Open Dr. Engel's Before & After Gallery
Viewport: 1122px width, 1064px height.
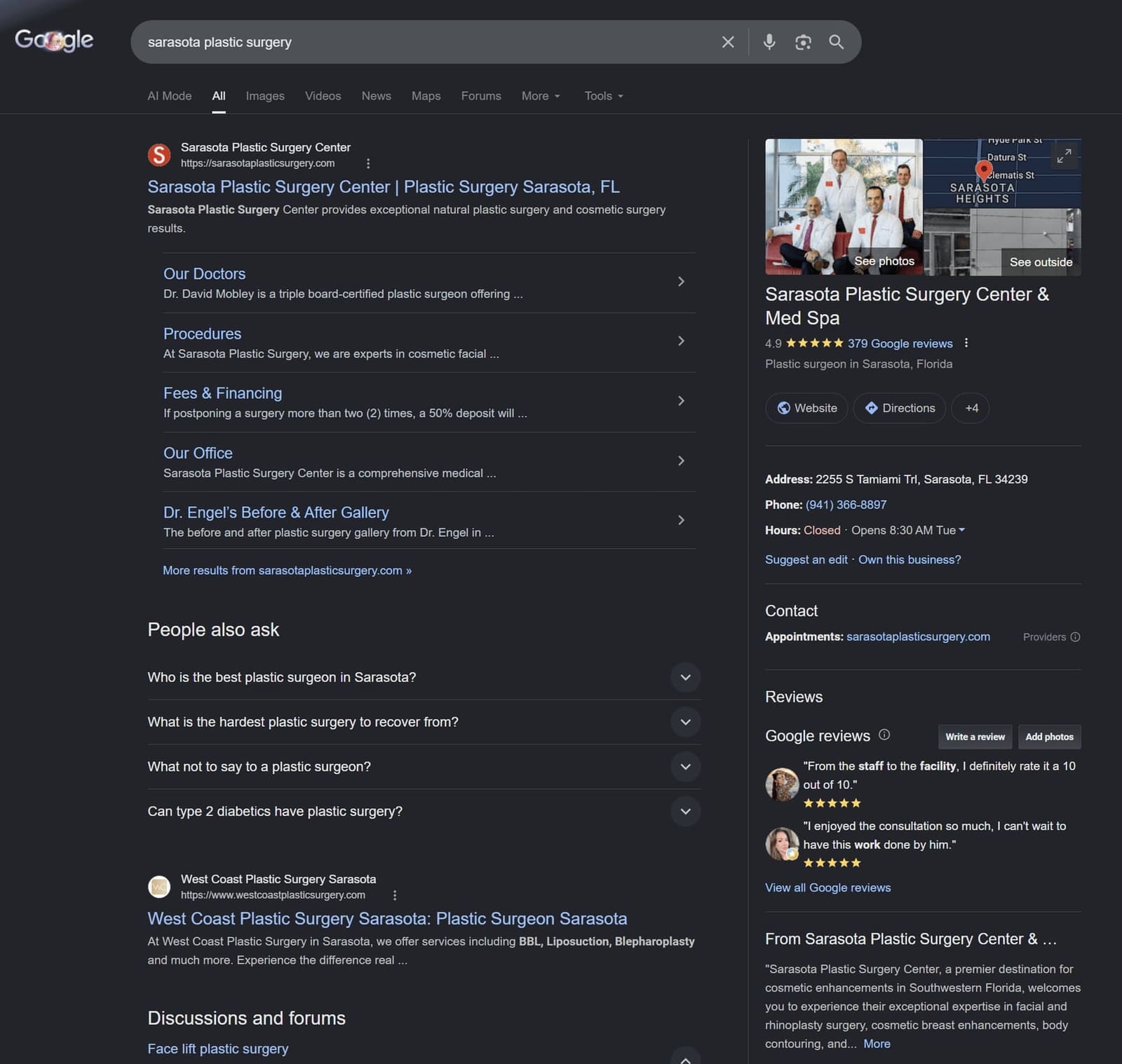point(276,512)
